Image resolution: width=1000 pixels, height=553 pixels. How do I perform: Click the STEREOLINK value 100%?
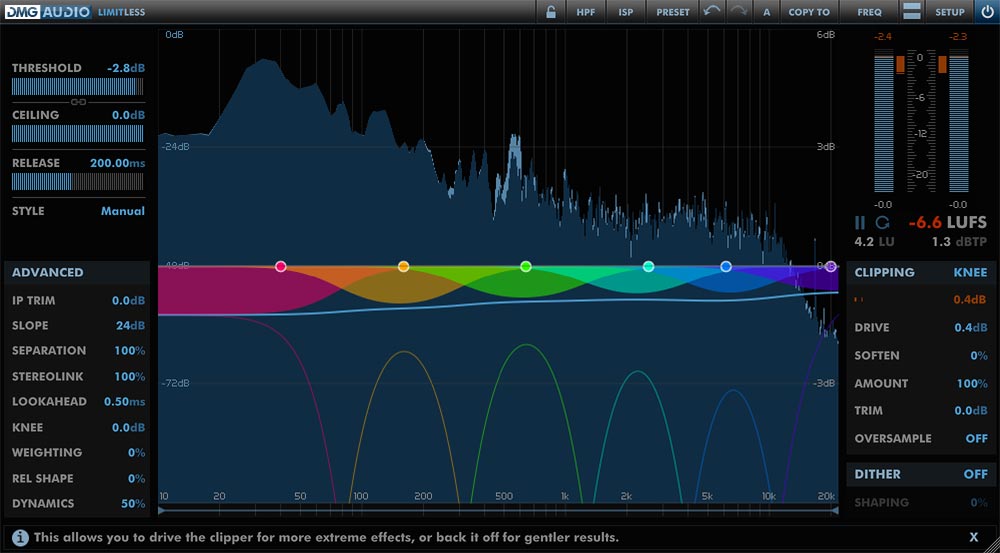[x=129, y=376]
